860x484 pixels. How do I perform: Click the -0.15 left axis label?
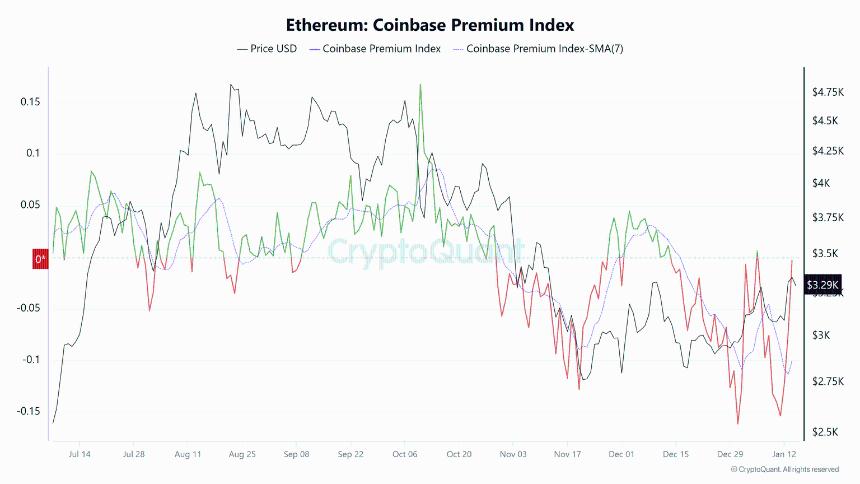click(x=27, y=411)
